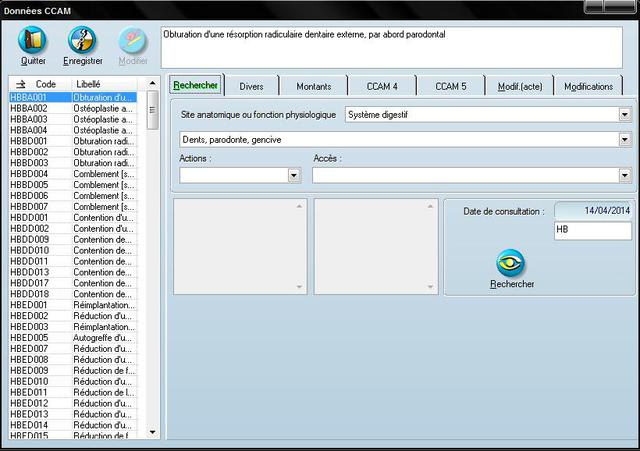Show the Modifications tab

(588, 87)
